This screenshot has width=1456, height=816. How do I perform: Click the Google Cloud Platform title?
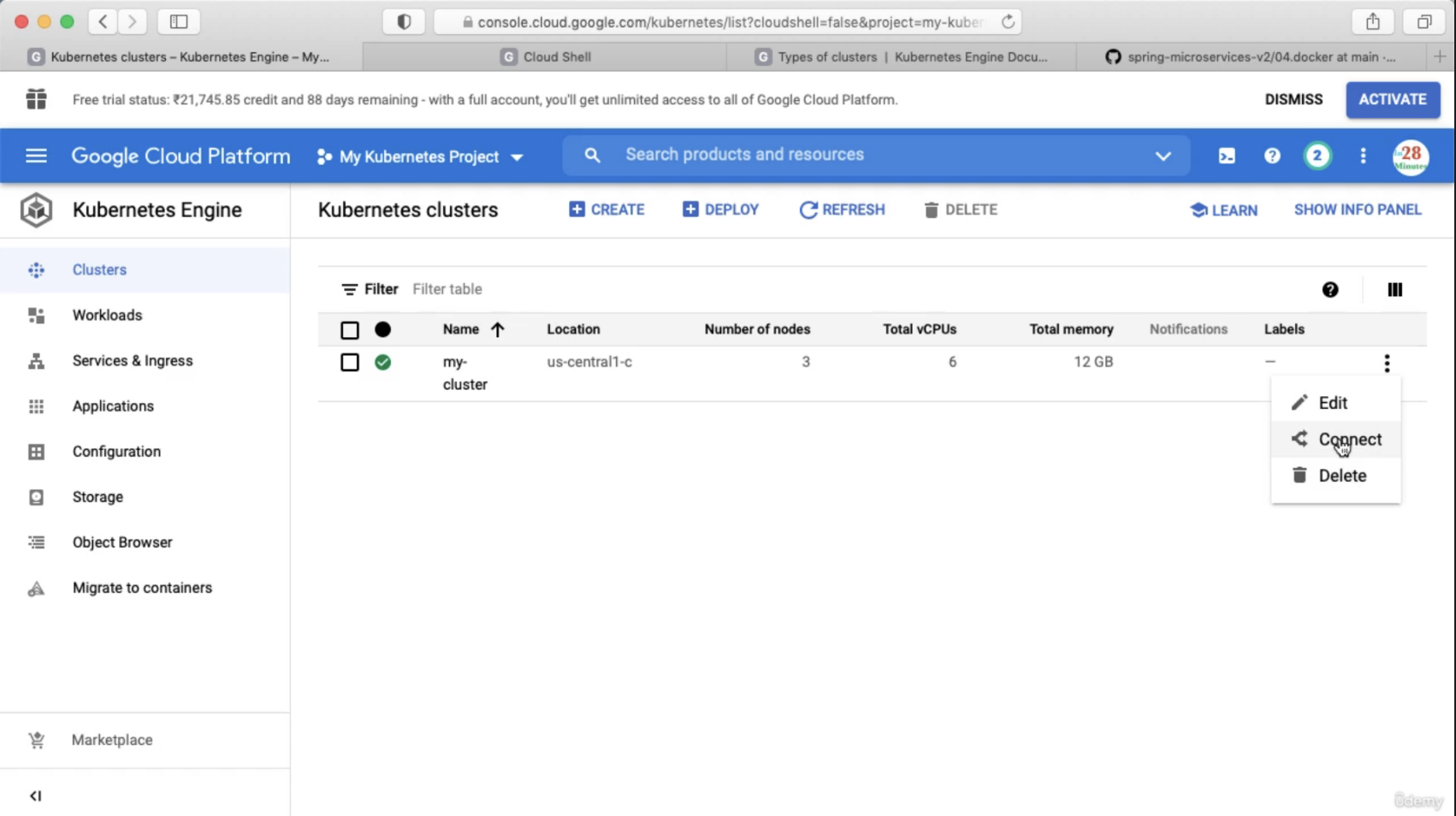point(181,156)
